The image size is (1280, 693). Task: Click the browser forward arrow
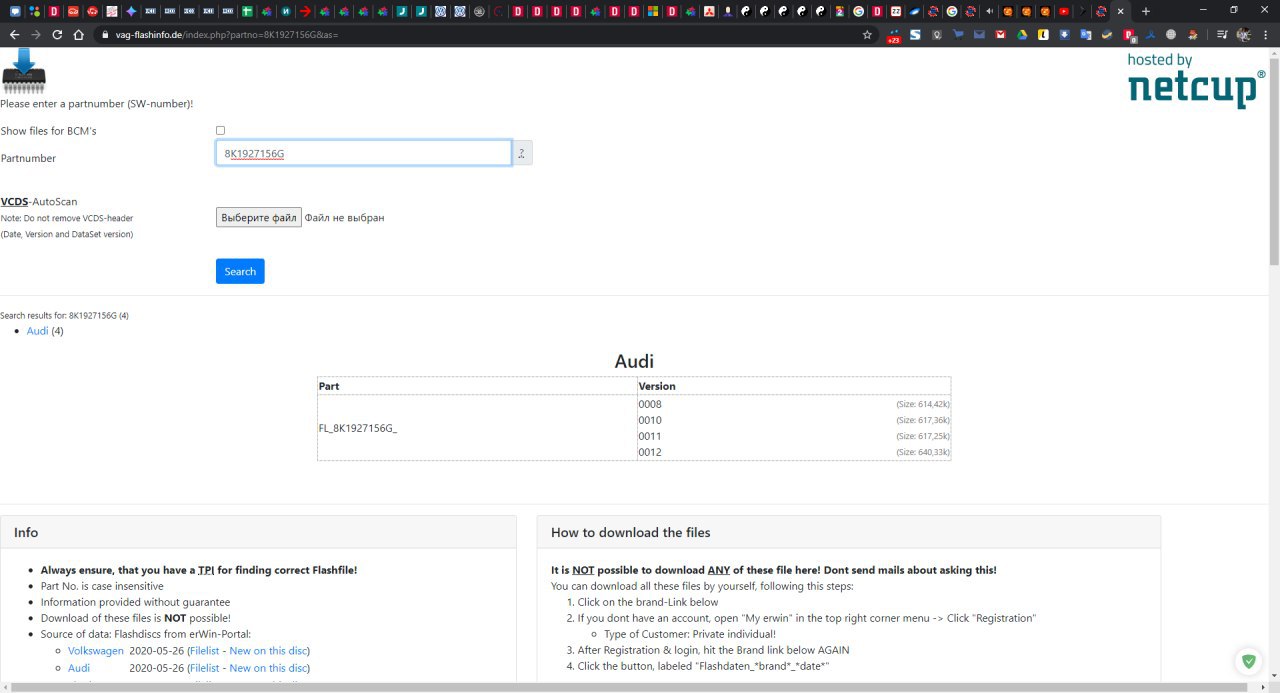coord(35,34)
